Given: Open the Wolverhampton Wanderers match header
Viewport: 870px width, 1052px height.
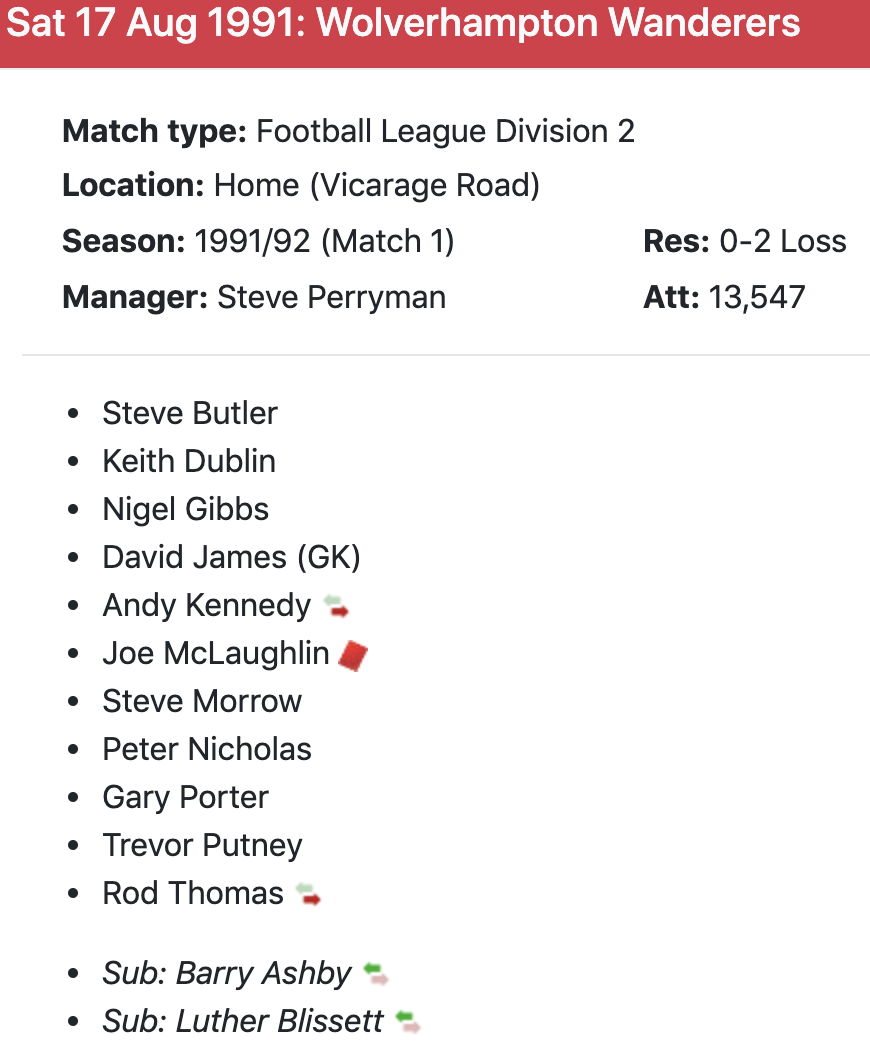Looking at the screenshot, I should pyautogui.click(x=403, y=24).
